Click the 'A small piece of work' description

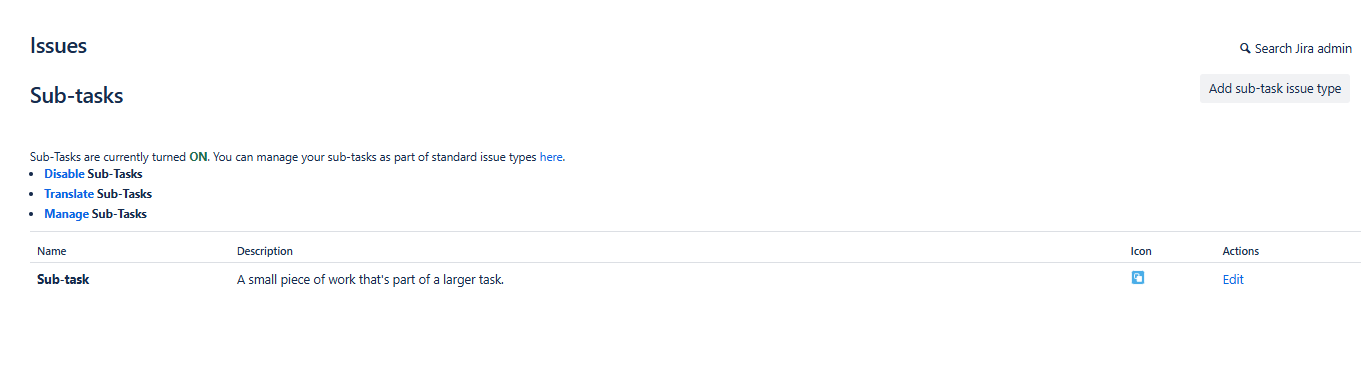(370, 280)
